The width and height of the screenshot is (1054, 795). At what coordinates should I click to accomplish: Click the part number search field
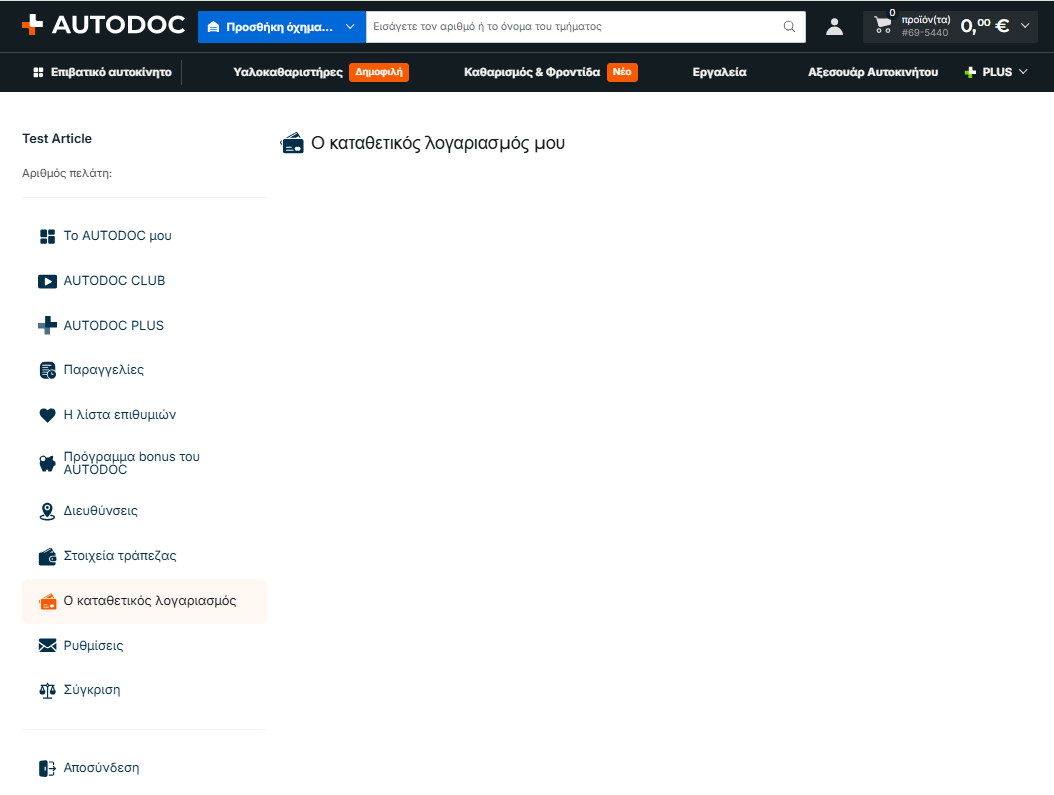coord(573,27)
